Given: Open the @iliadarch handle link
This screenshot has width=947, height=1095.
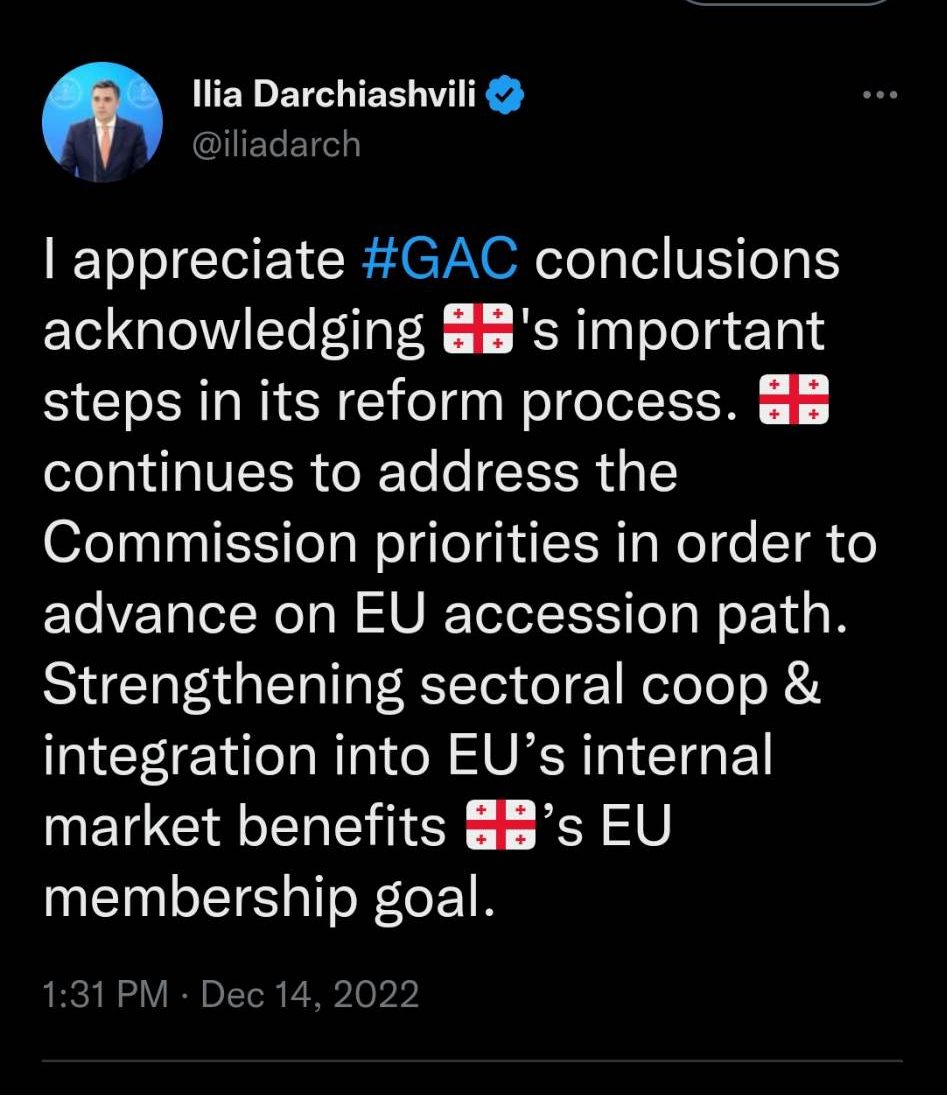Looking at the screenshot, I should [275, 144].
